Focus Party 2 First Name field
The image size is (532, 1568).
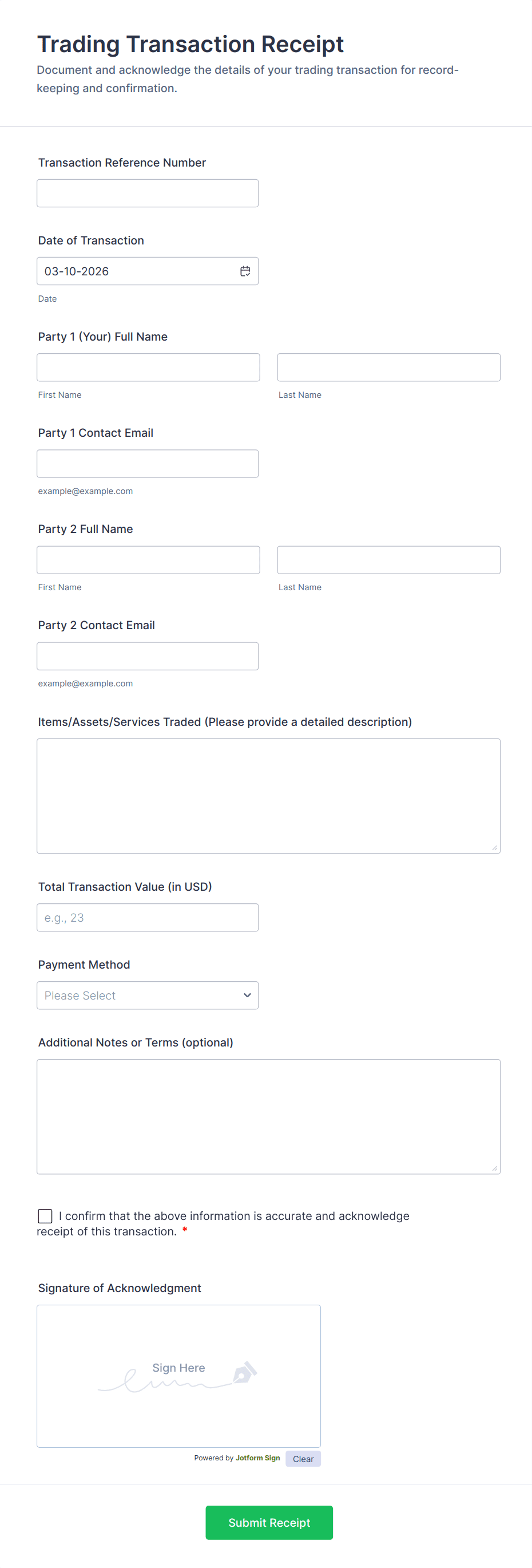point(148,559)
